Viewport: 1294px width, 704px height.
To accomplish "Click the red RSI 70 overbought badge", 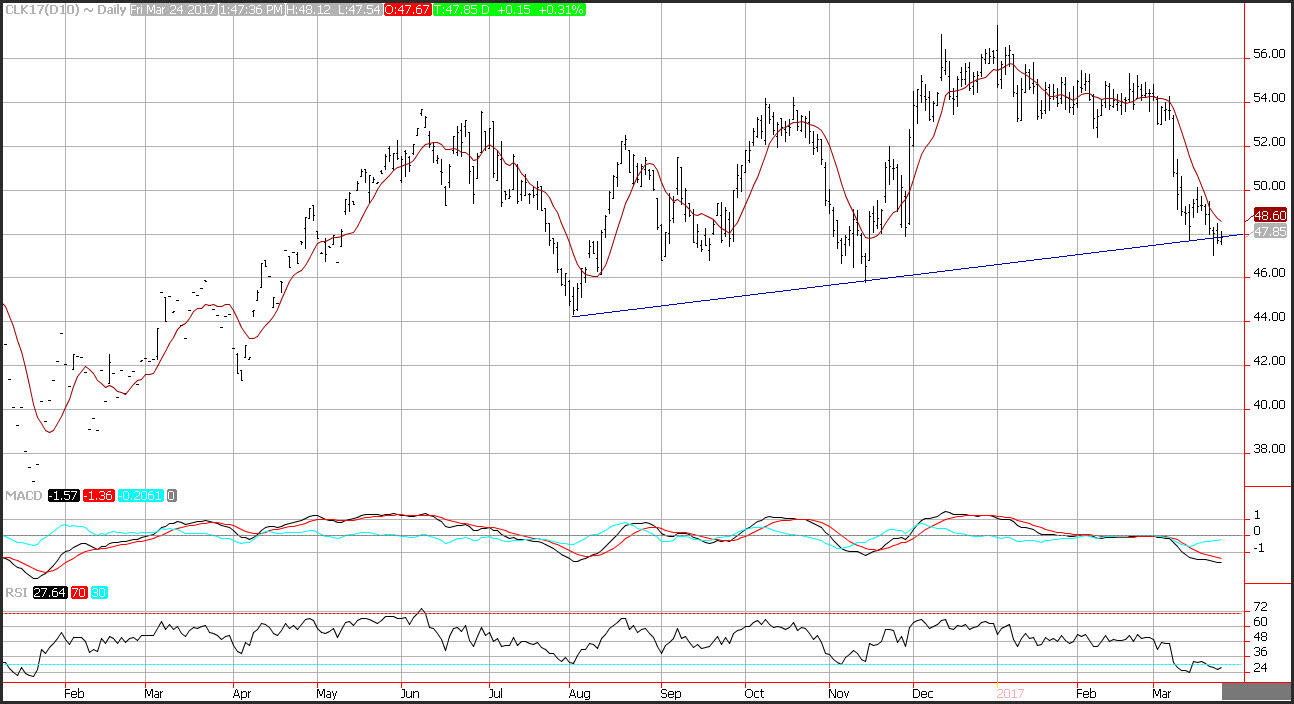I will click(x=78, y=593).
